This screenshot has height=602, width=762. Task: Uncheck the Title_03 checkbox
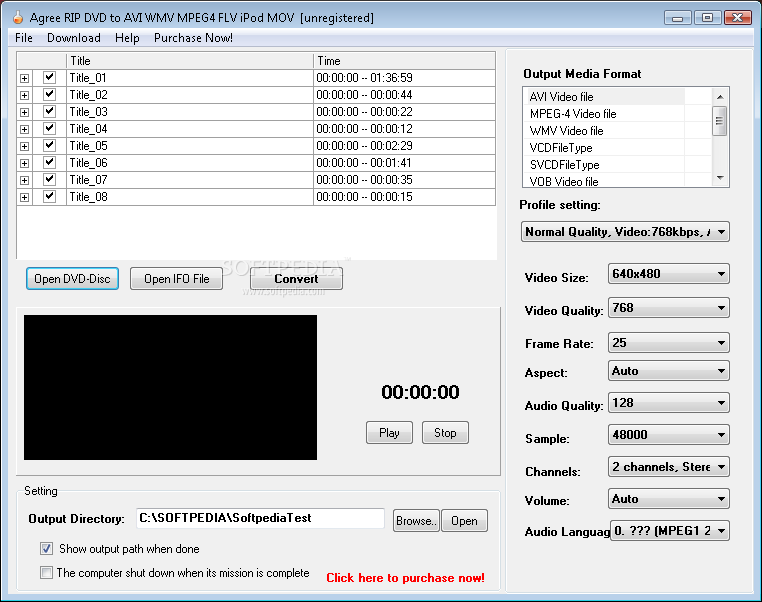(x=49, y=111)
